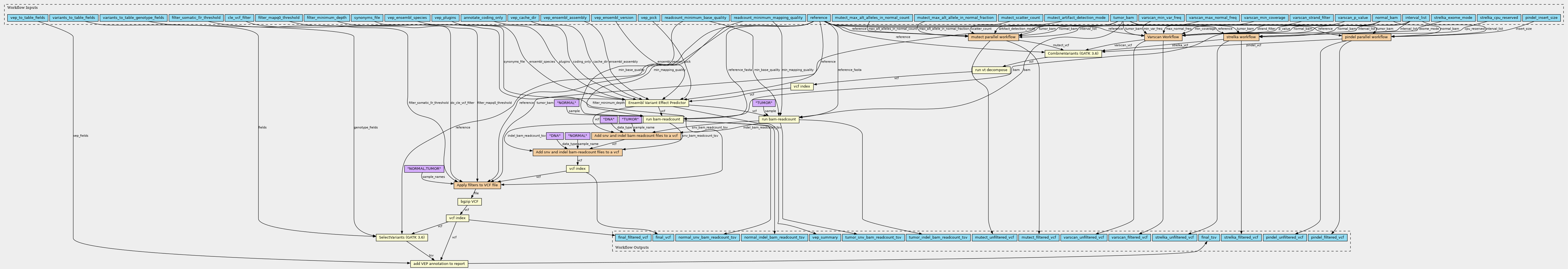Click the normal_snv_bam_readcount_tsv output node
1568x269 pixels.
(707, 237)
